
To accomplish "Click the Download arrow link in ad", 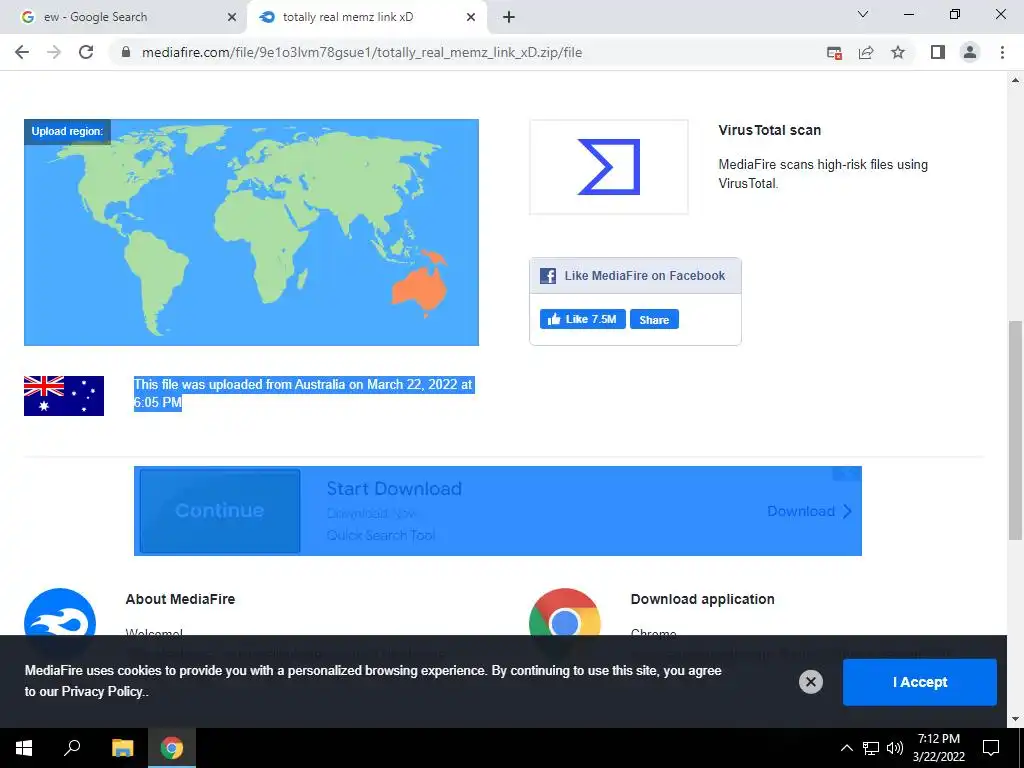I will (810, 511).
